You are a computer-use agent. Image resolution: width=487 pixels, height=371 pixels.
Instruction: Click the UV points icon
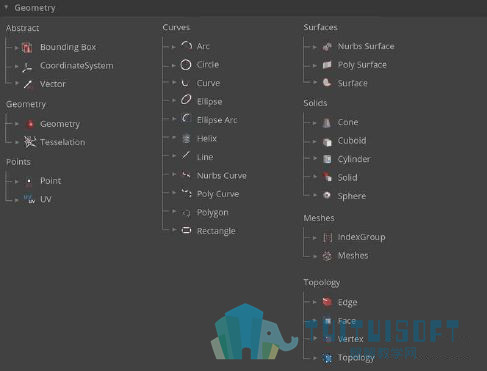point(29,199)
